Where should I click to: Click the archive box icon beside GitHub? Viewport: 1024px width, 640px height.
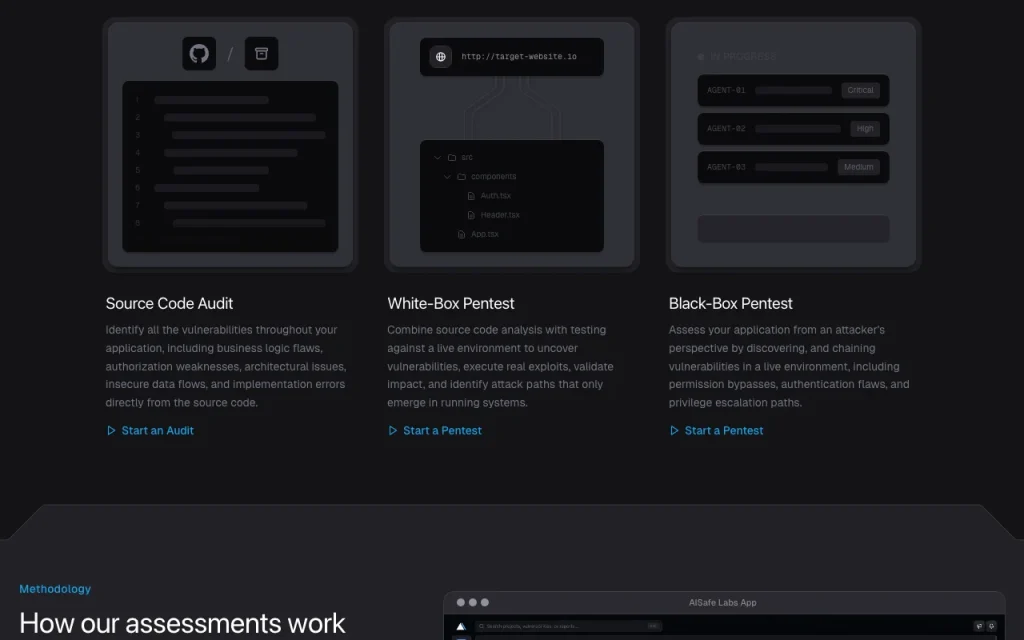click(x=261, y=54)
